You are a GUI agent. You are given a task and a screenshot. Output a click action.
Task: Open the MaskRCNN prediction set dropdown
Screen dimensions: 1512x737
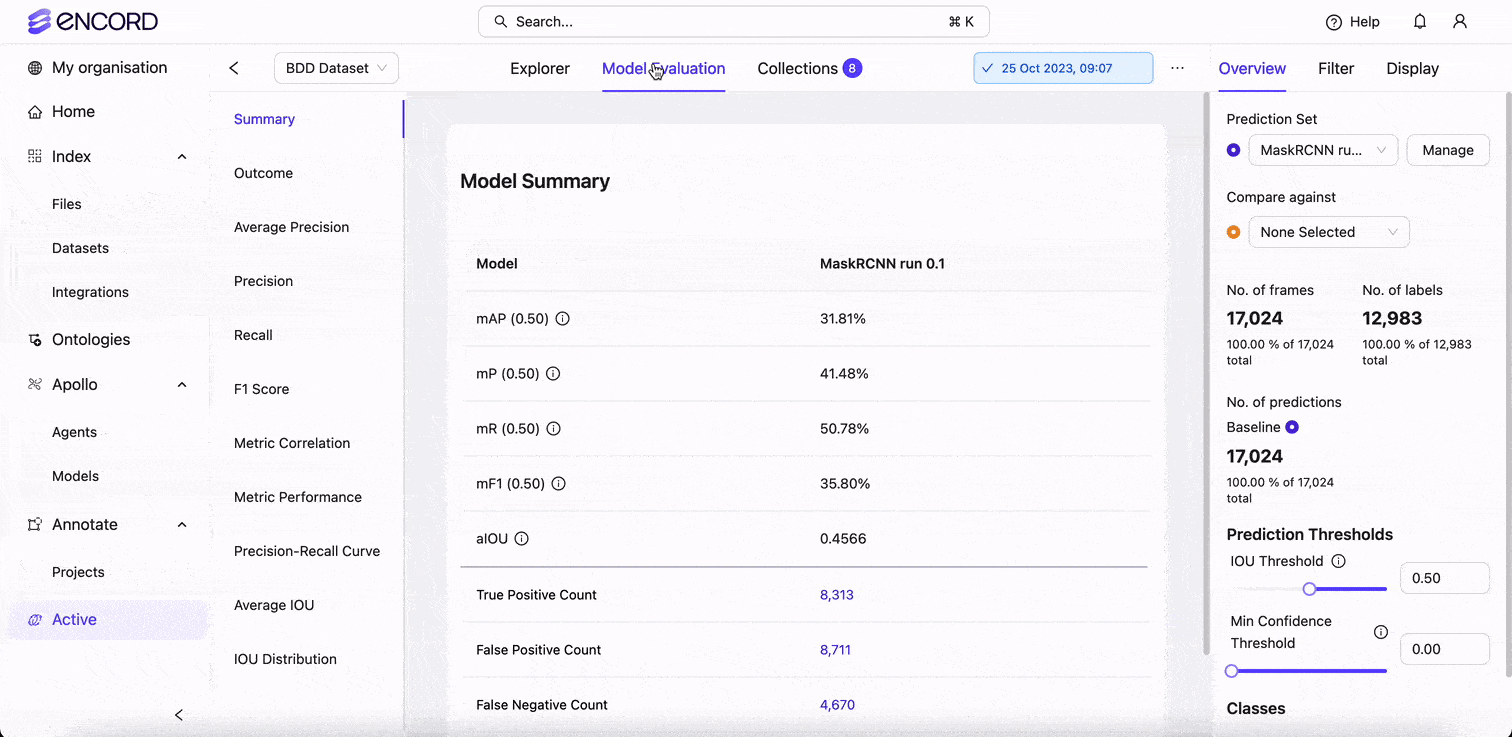click(x=1323, y=150)
